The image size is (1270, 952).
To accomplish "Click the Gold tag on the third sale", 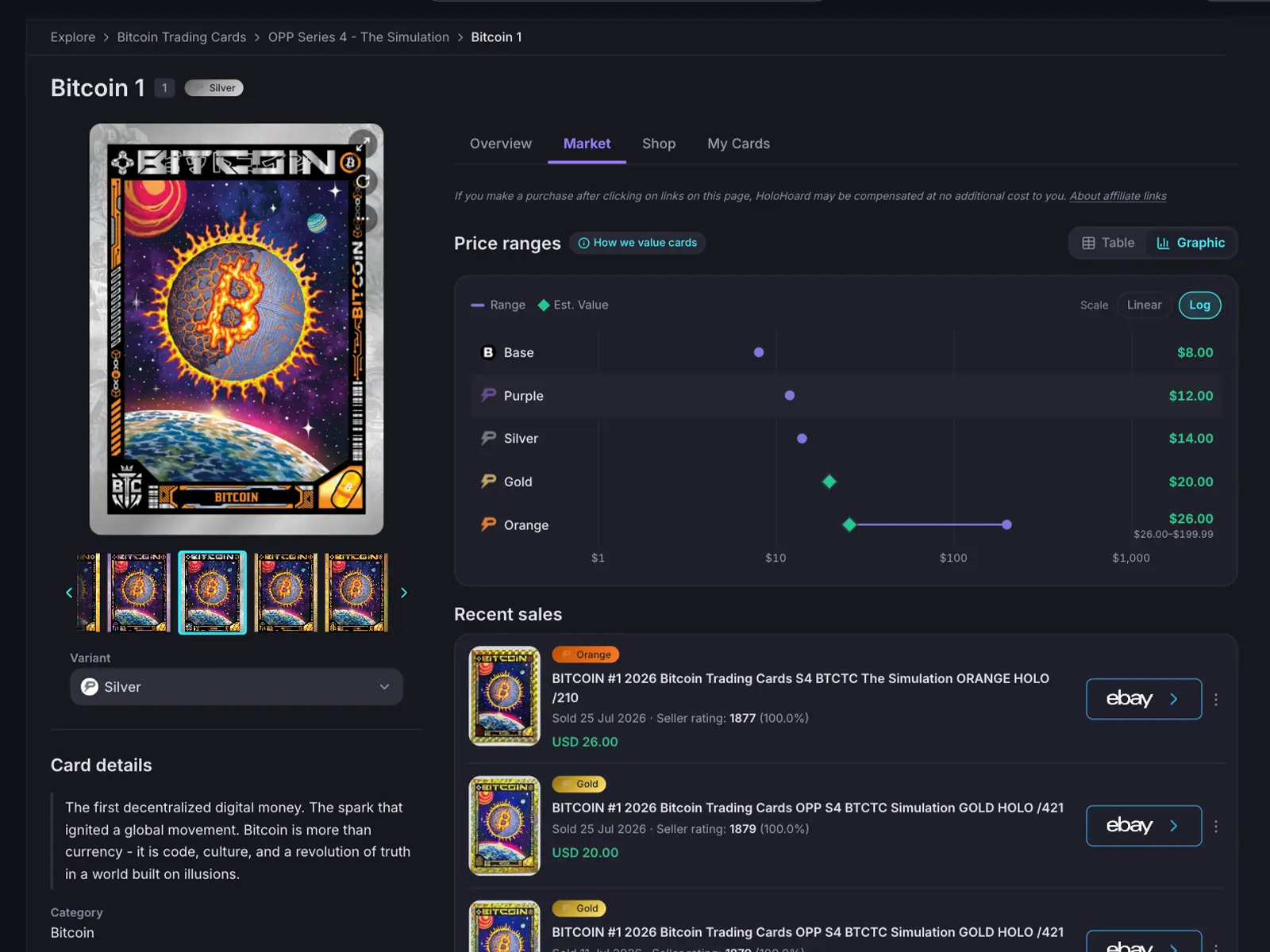I will (579, 908).
